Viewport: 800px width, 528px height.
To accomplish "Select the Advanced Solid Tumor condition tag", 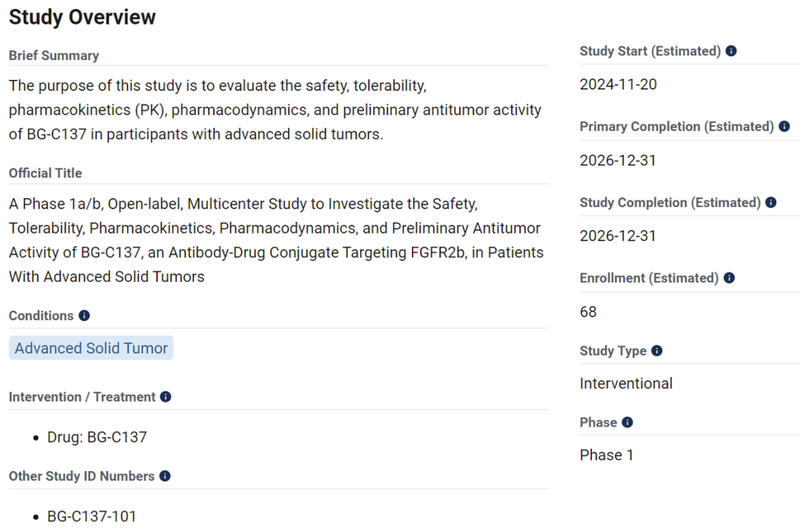I will coord(92,348).
